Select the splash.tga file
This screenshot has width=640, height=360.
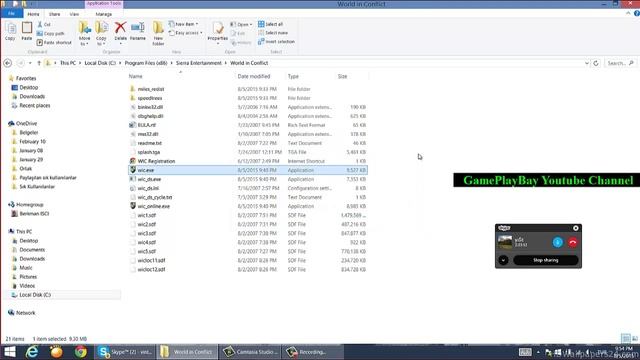pyautogui.click(x=149, y=152)
